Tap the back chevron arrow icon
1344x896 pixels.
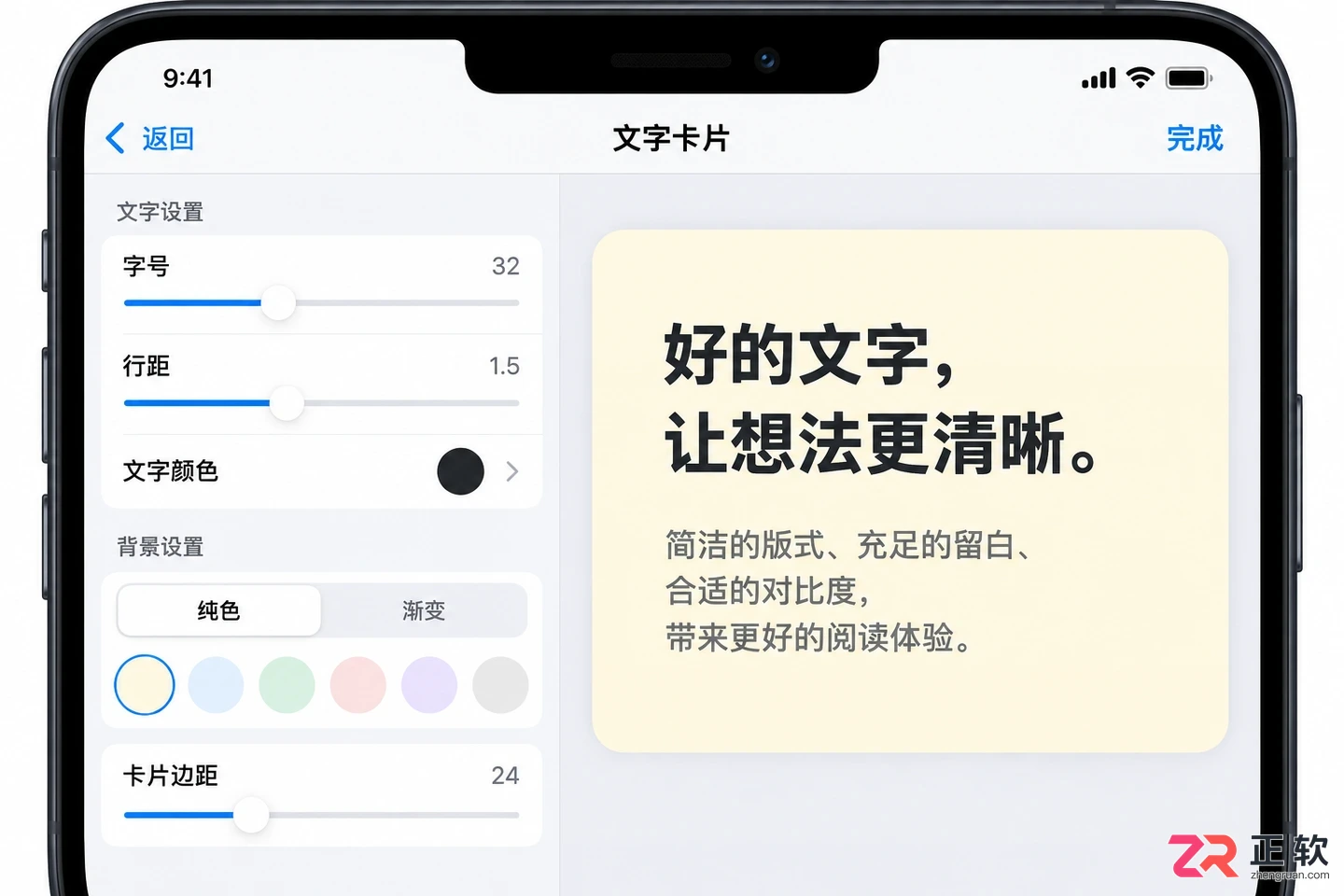coord(116,138)
